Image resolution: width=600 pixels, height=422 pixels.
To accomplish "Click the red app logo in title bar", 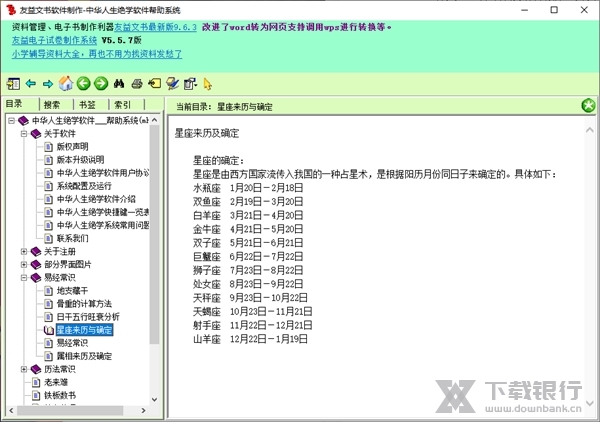I will (x=11, y=10).
